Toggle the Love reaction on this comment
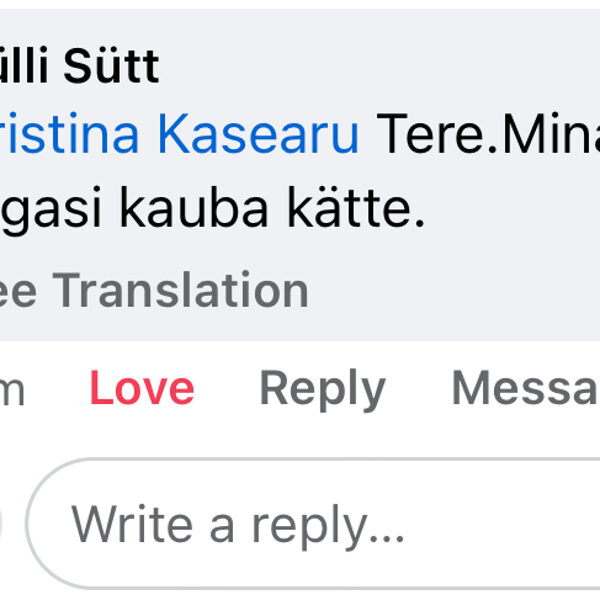Screen dimensions: 600x600 click(x=142, y=388)
